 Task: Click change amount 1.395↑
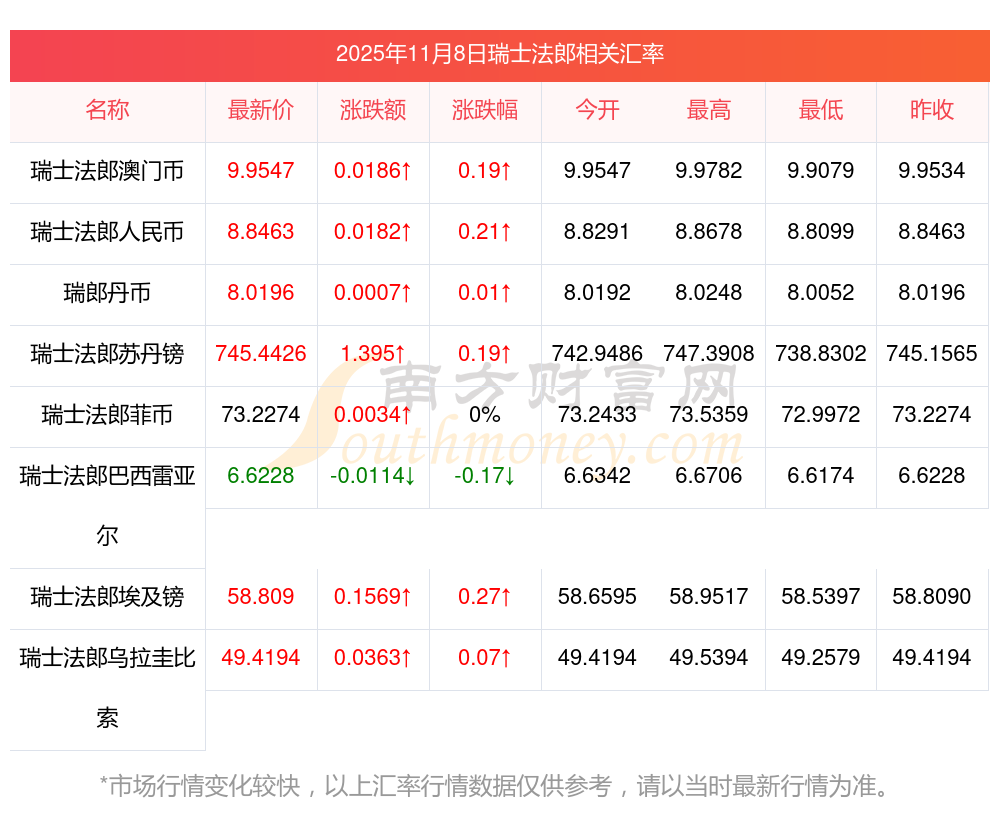[x=373, y=353]
